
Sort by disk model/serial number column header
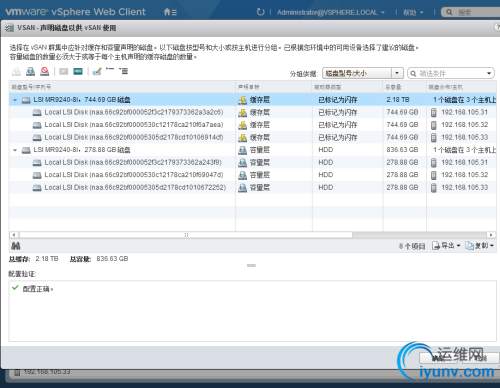[x=122, y=87]
